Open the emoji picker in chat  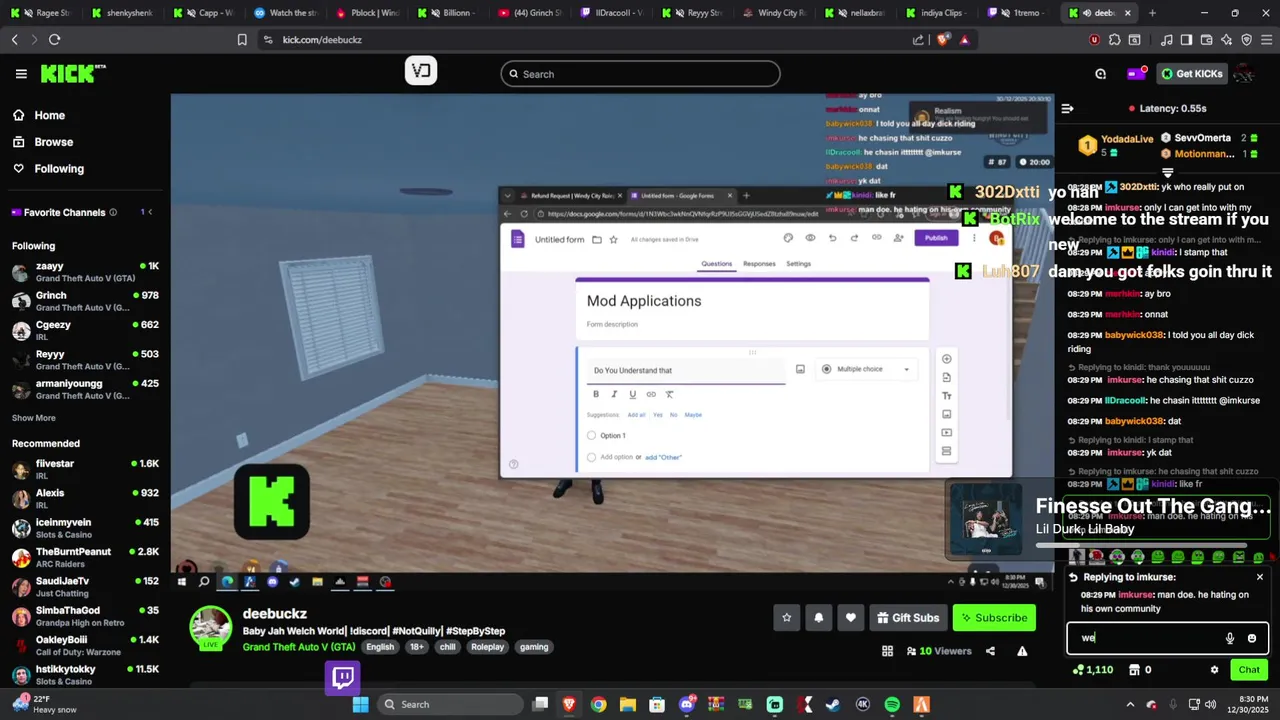tap(1251, 638)
